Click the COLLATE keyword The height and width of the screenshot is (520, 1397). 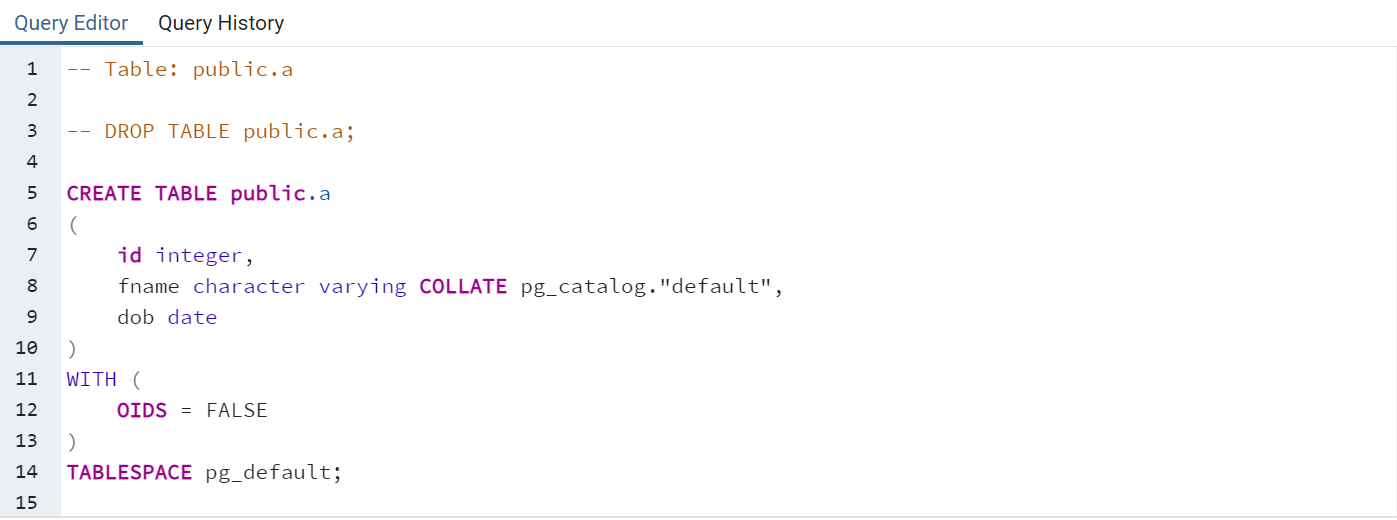click(x=463, y=287)
